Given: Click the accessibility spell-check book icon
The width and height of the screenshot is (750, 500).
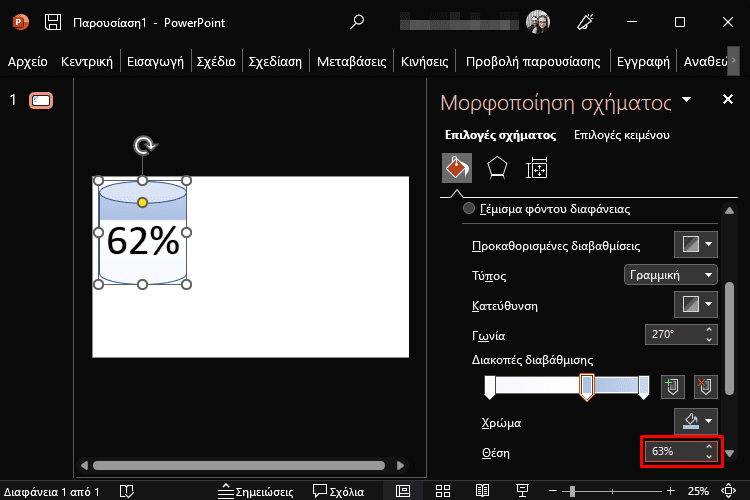Looking at the screenshot, I should [127, 491].
